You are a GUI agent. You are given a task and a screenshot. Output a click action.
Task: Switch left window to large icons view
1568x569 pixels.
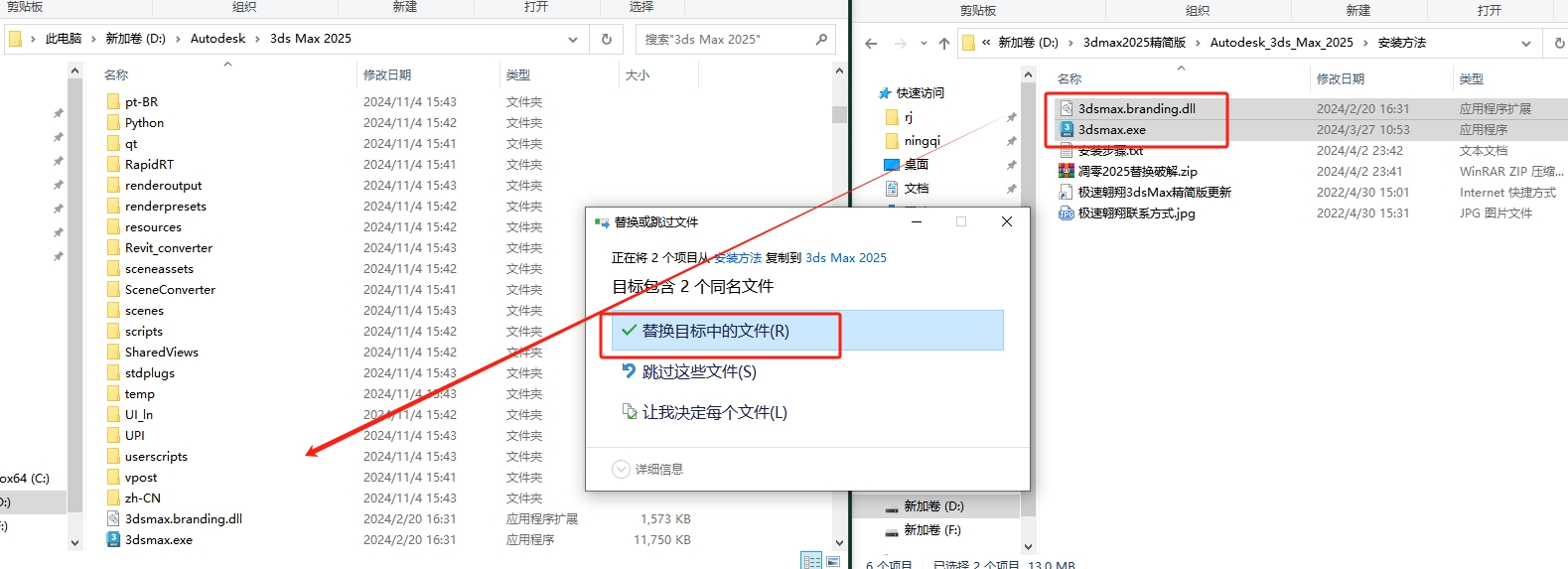[x=833, y=561]
